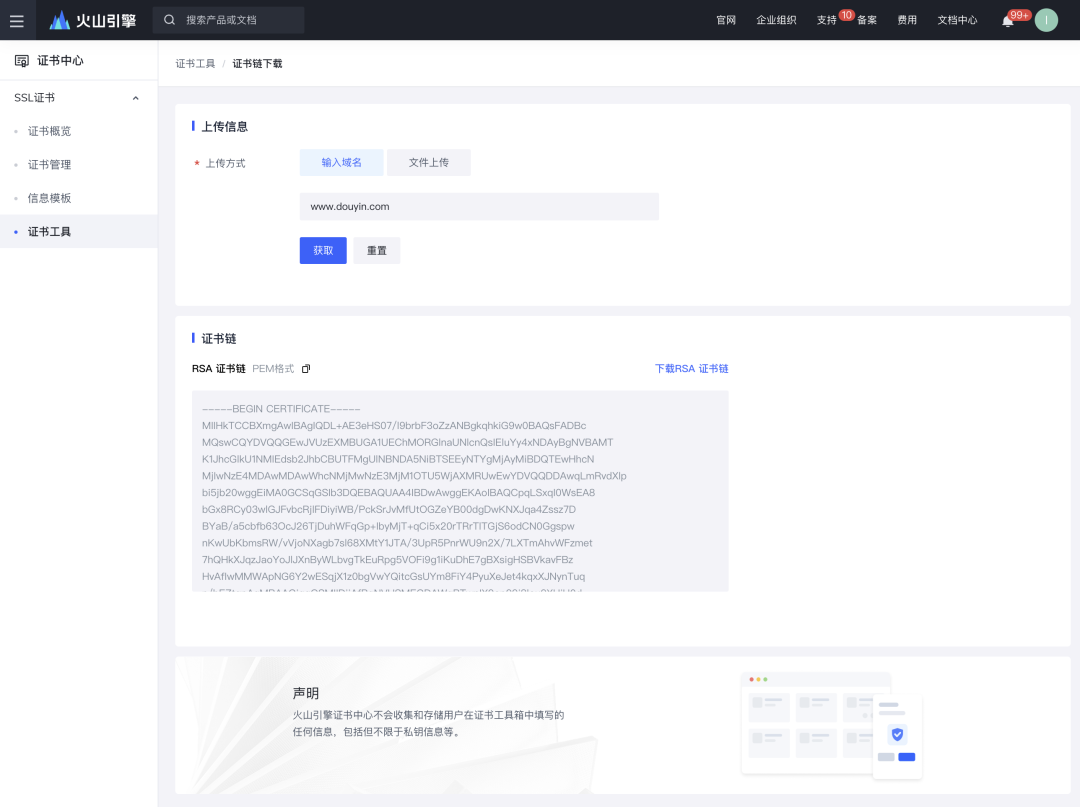Click the domain input showing www.douyin.com

point(478,206)
